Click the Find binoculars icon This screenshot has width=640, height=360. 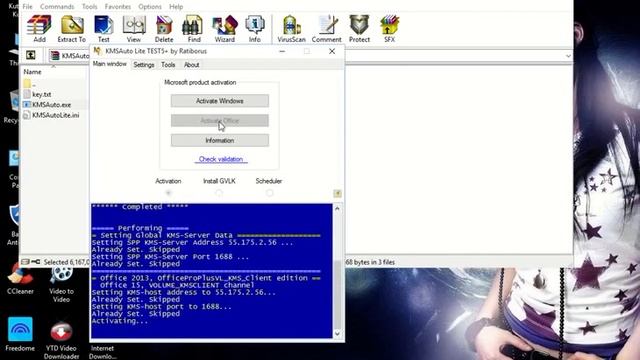click(193, 29)
